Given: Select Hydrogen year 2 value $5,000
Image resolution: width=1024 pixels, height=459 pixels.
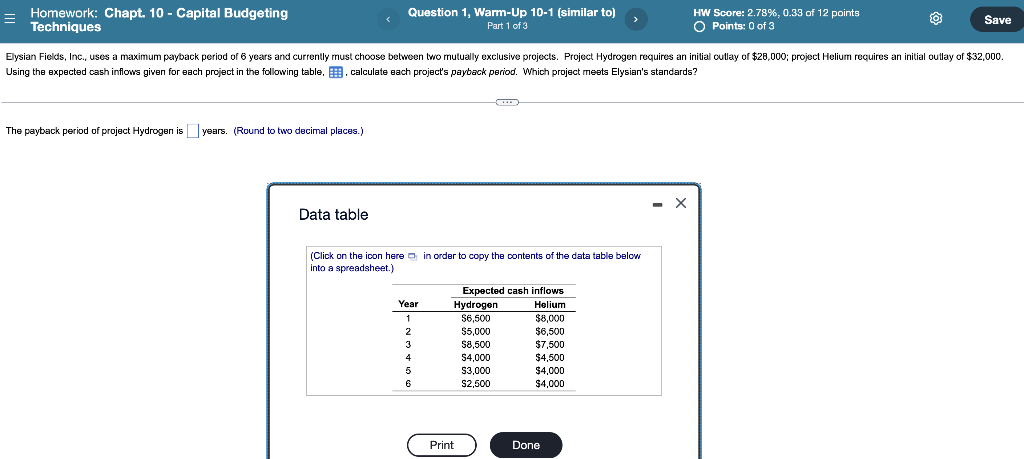Looking at the screenshot, I should click(475, 332).
